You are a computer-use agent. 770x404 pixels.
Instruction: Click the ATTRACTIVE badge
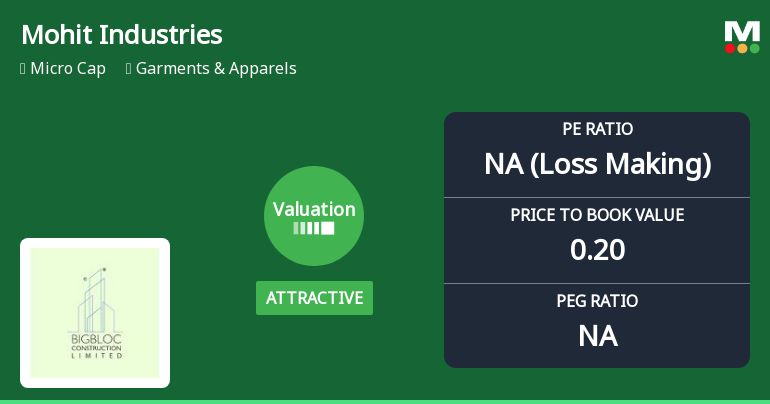(314, 298)
